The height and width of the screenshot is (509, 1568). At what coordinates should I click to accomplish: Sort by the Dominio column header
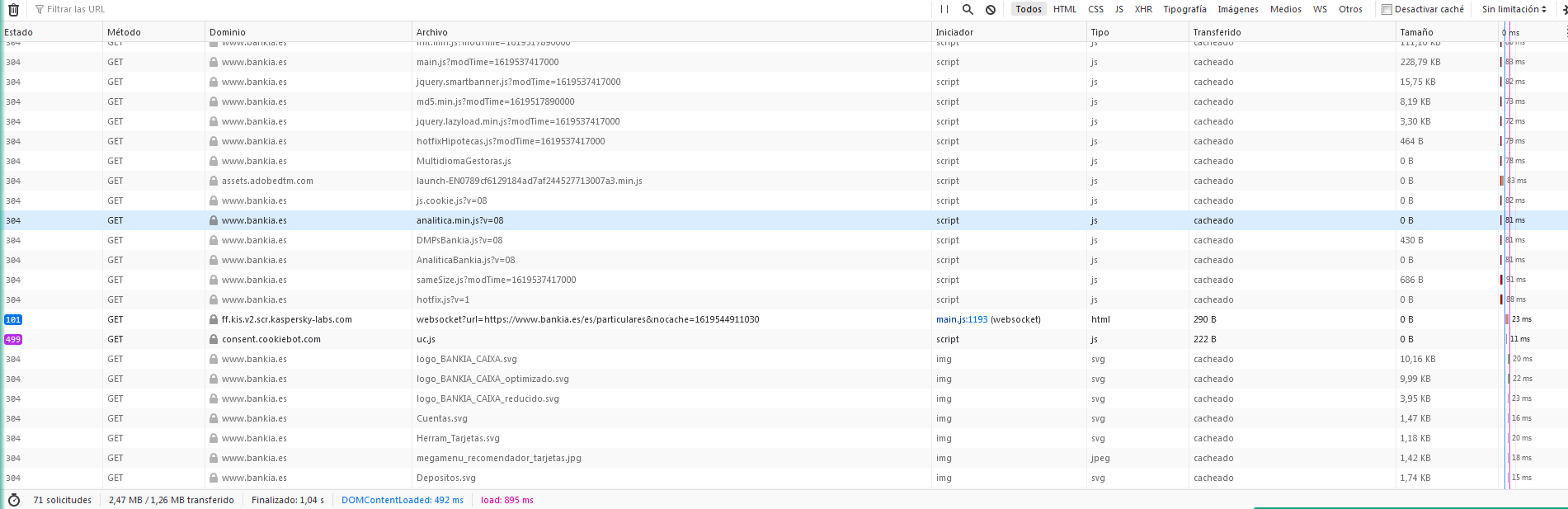click(x=228, y=32)
